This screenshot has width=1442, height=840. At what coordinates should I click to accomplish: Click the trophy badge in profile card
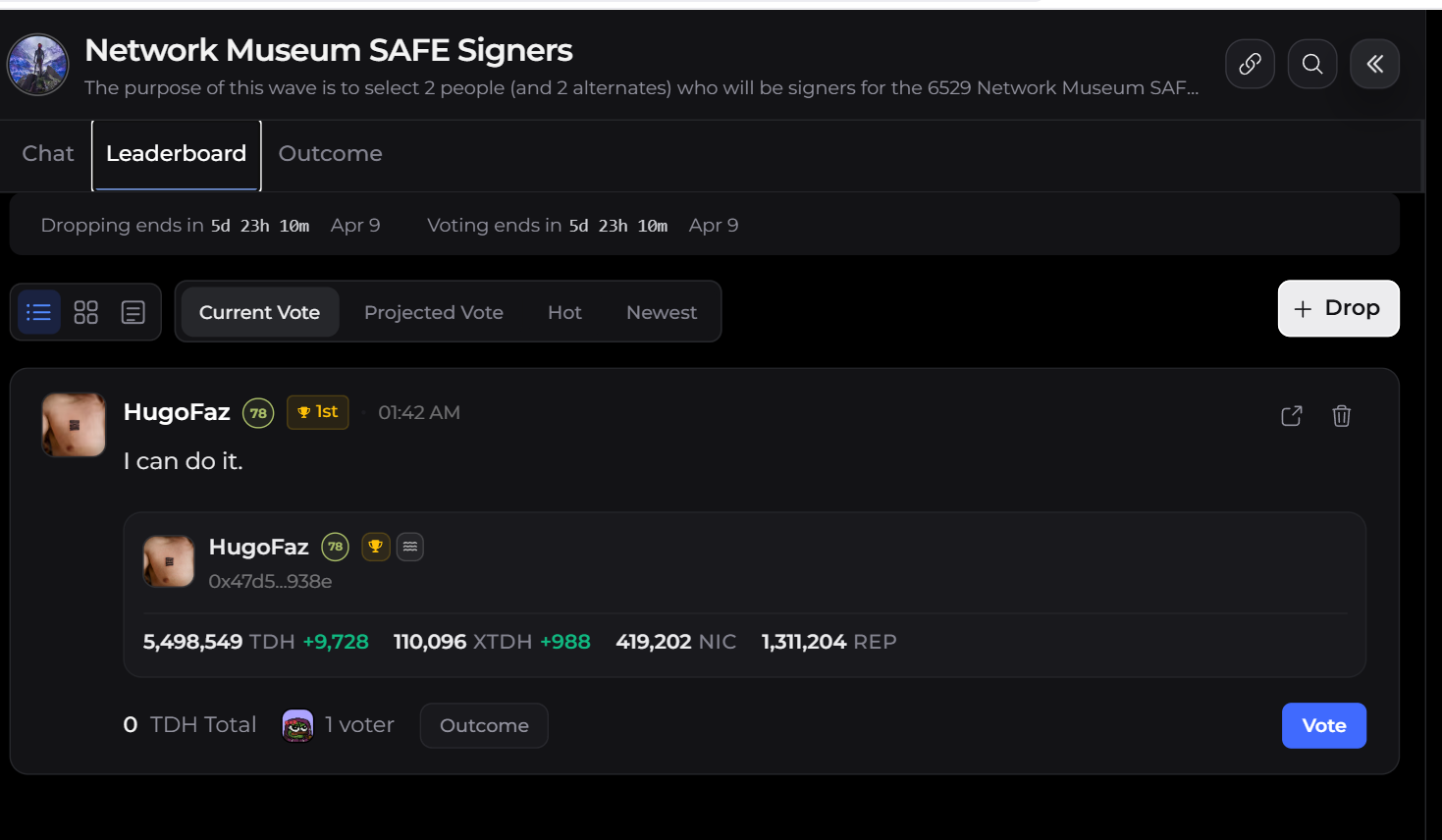[x=375, y=547]
